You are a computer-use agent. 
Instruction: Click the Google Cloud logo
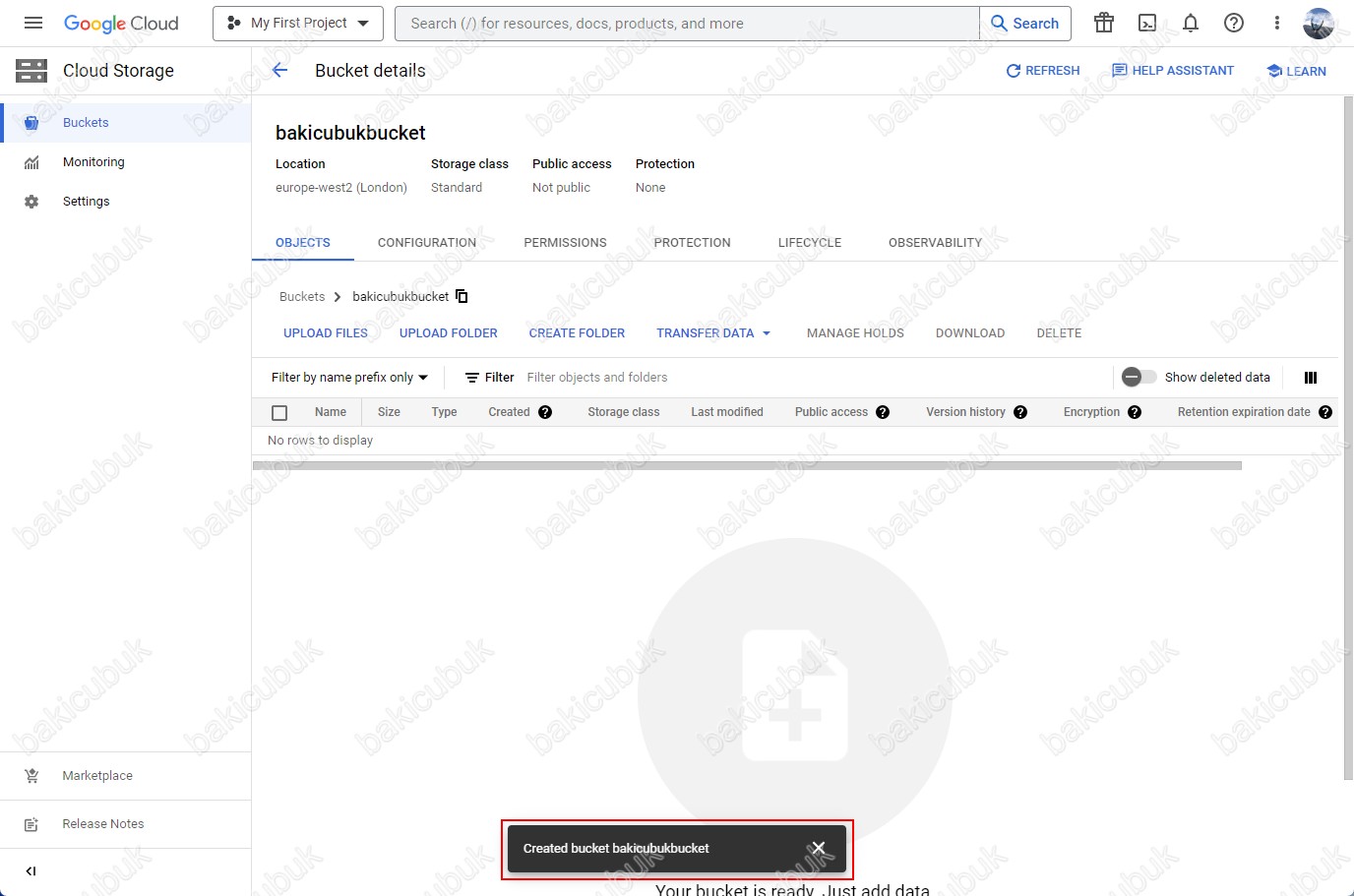point(121,24)
